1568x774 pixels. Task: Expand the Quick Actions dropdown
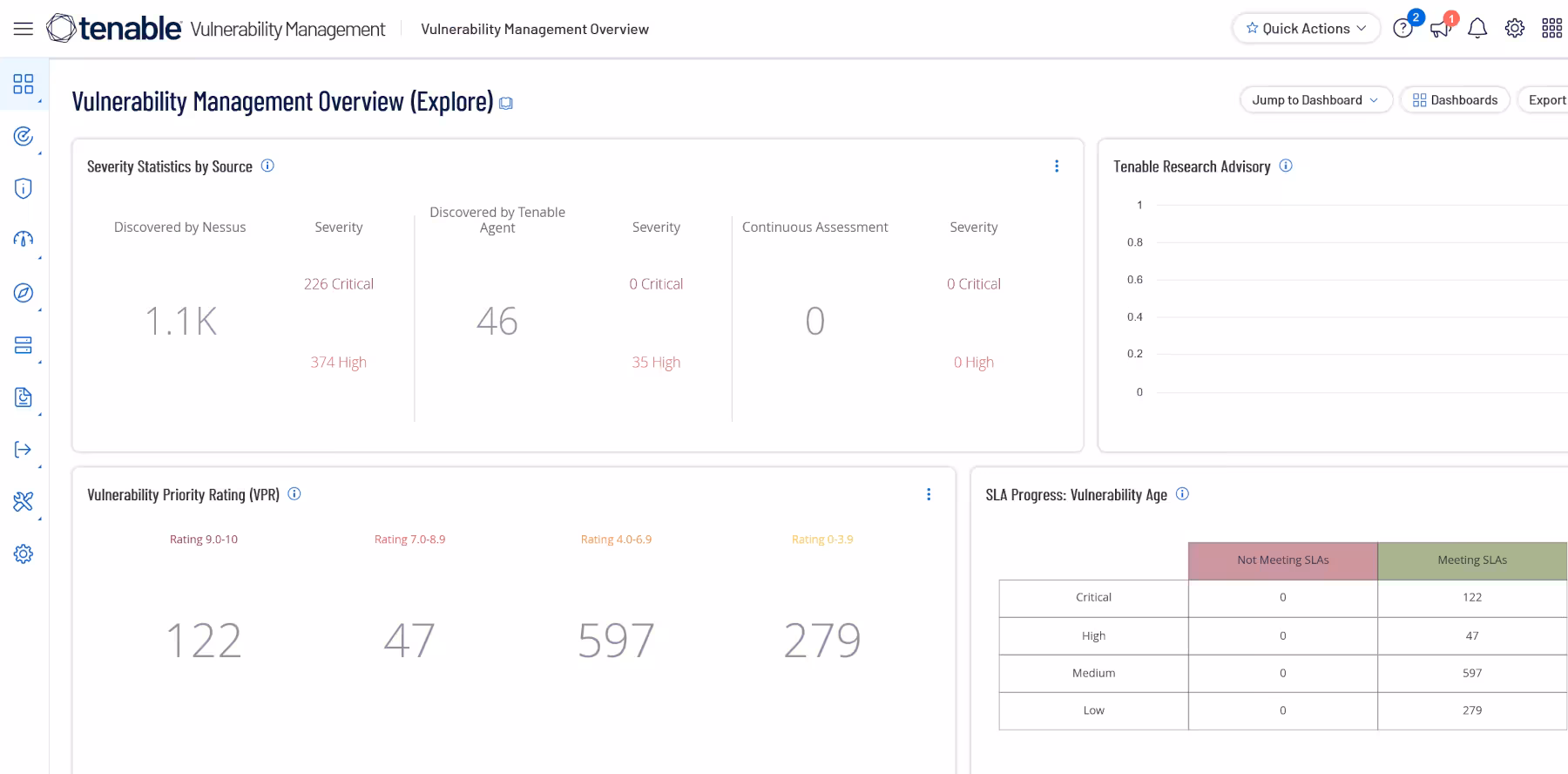point(1306,28)
